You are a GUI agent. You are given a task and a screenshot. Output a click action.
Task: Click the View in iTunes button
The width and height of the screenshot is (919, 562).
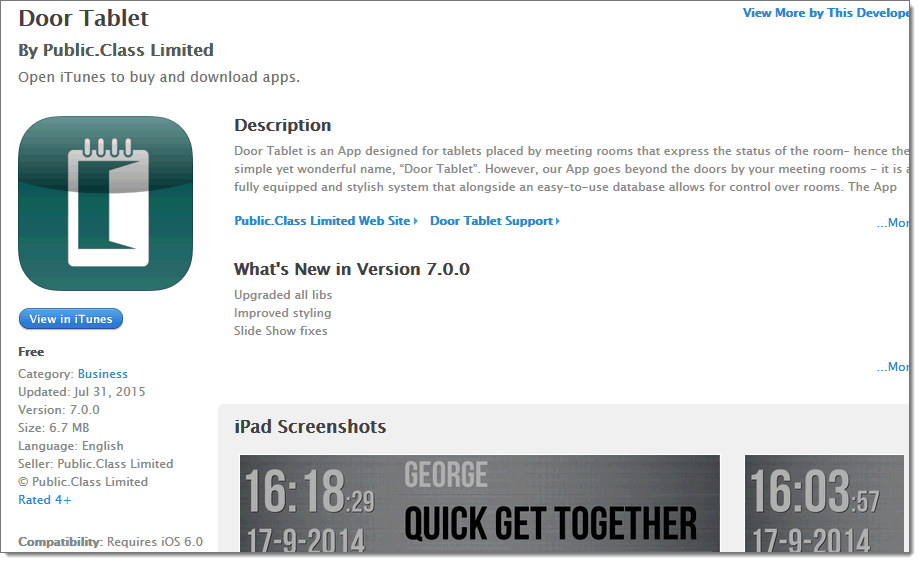71,319
